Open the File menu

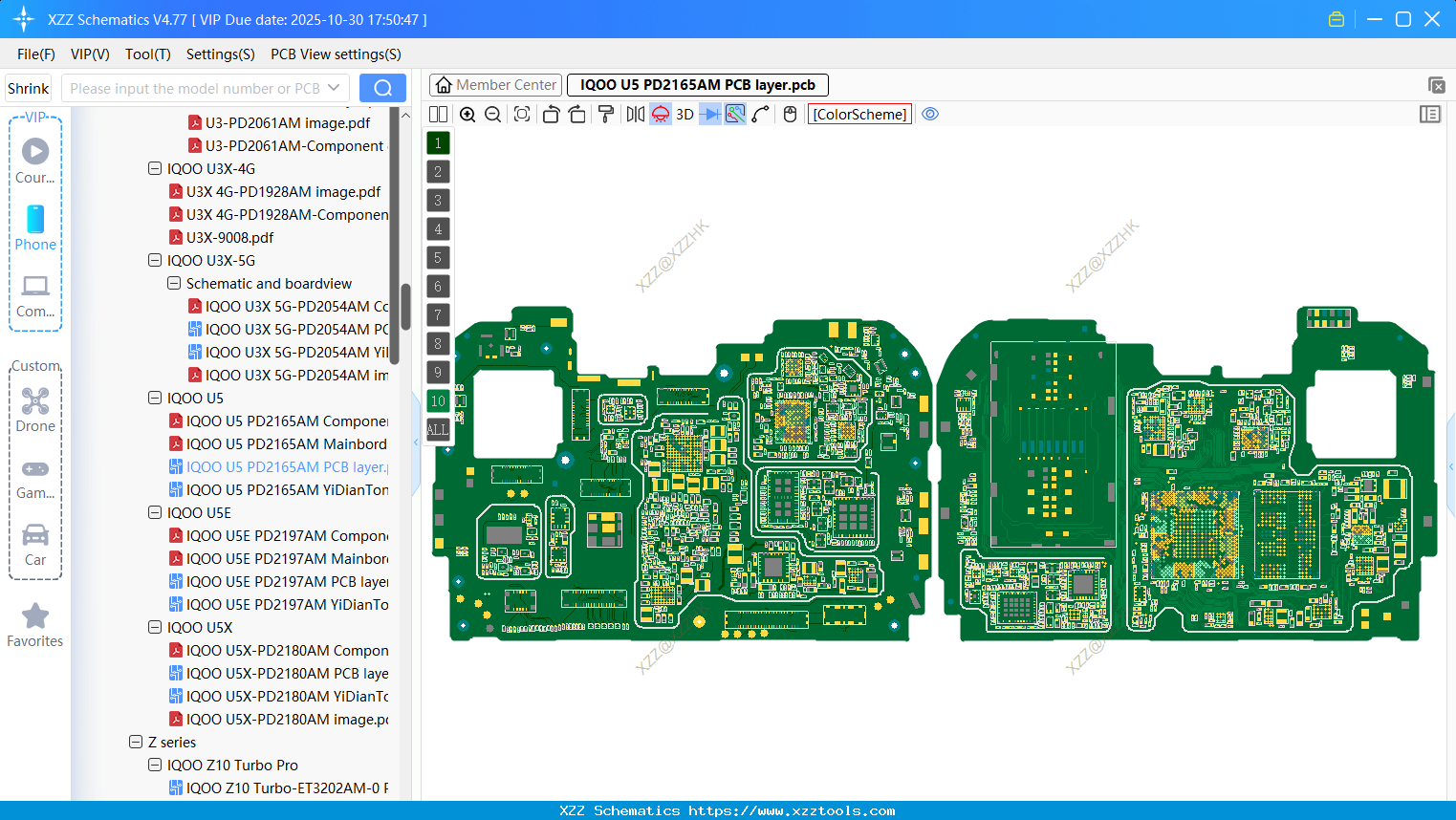pos(35,54)
